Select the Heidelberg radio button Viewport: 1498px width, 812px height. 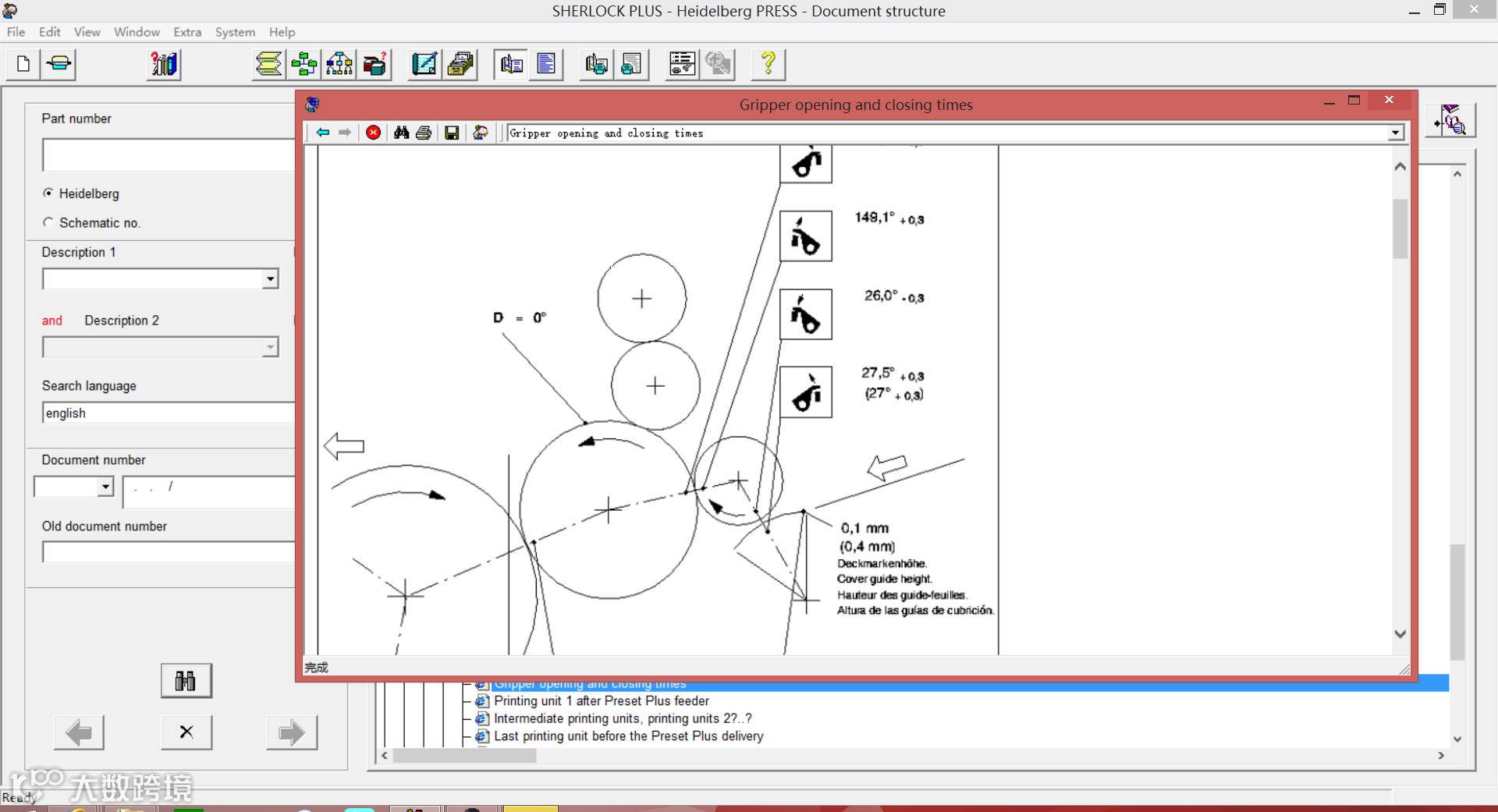point(48,193)
